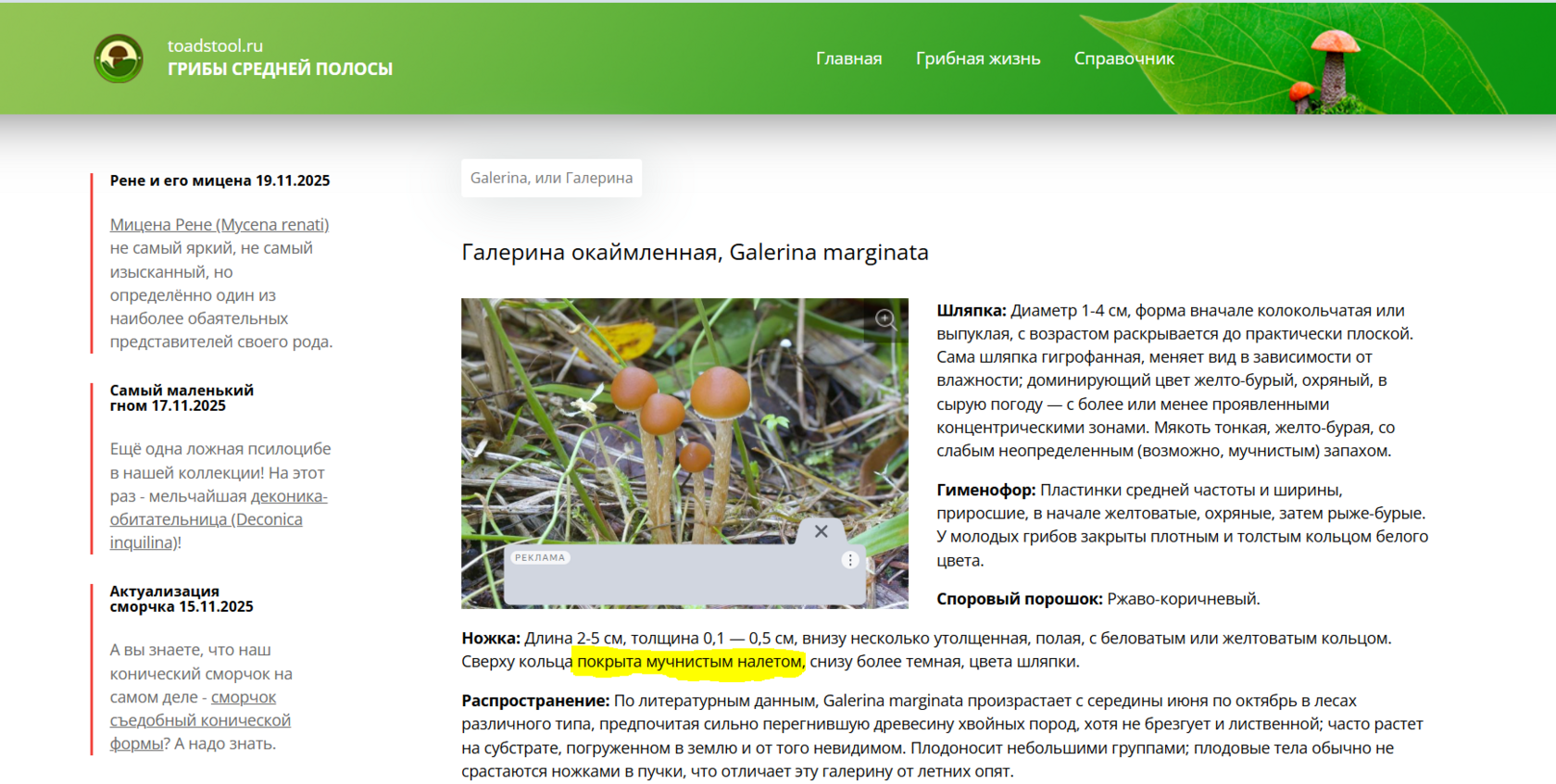This screenshot has height=784, width=1556.
Task: Click the 'Самый маленький гном 17.11.2025' headline
Action: 182,398
